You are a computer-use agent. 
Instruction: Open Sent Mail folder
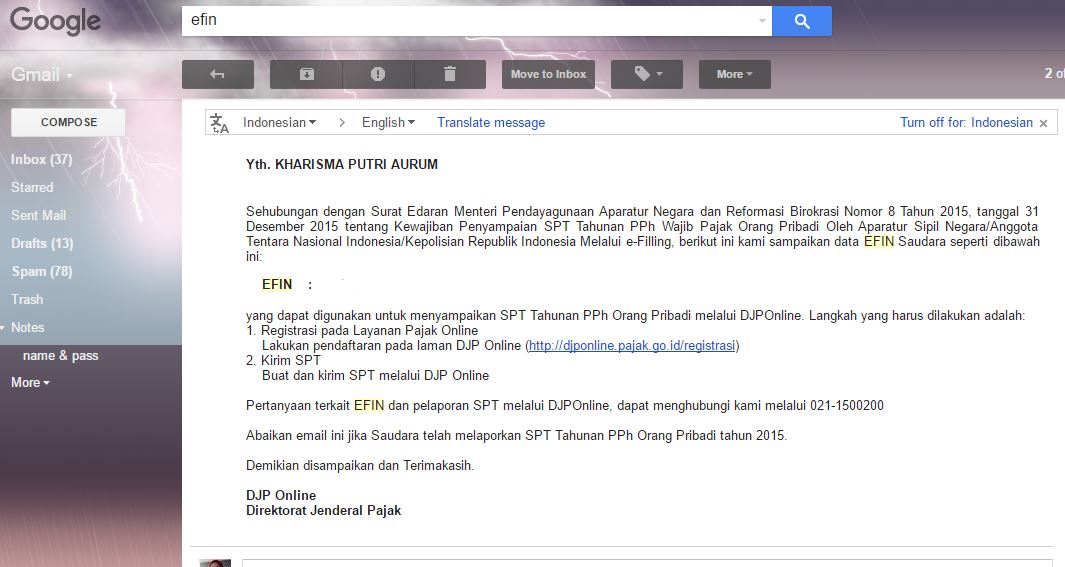[39, 215]
